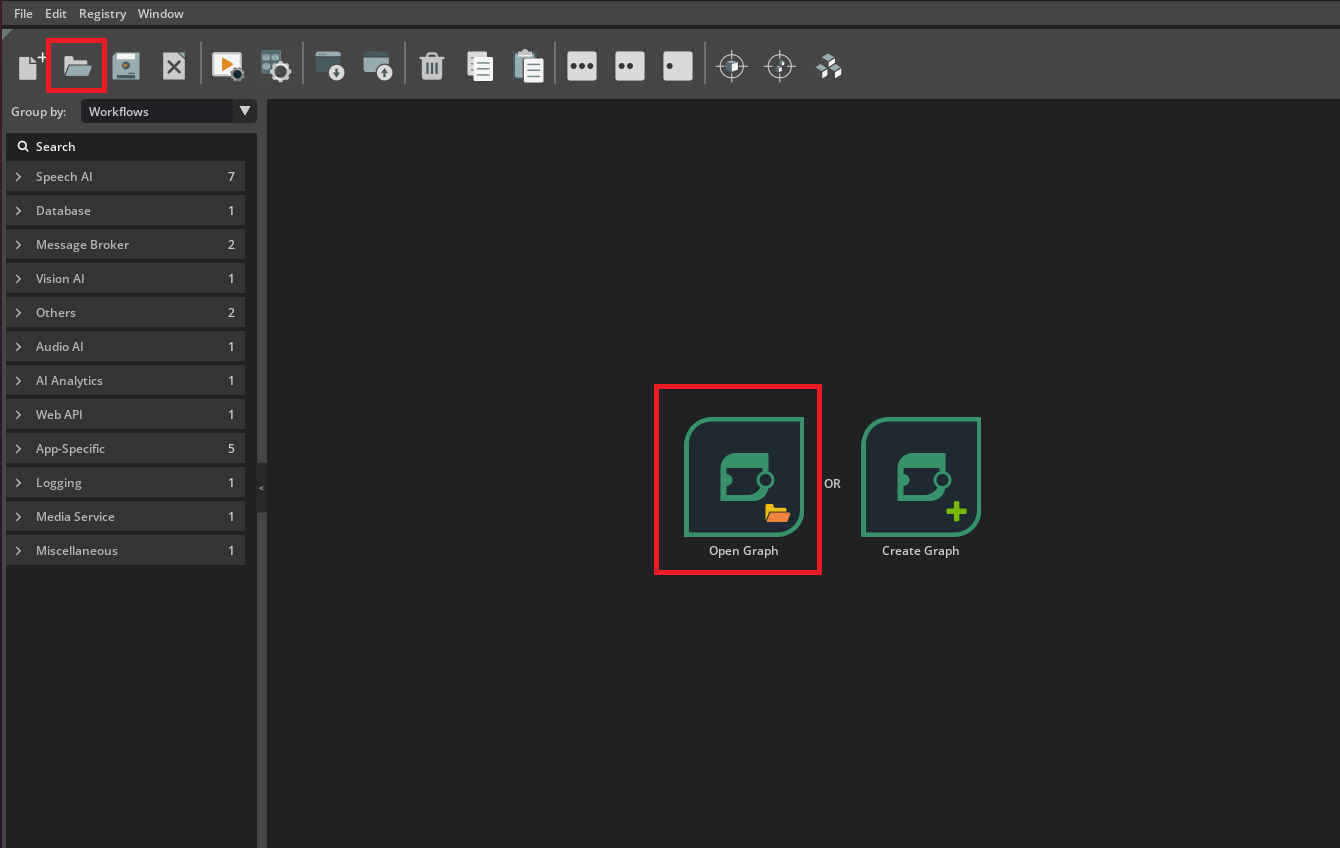Click the run graph play icon
This screenshot has width=1340, height=848.
[227, 67]
